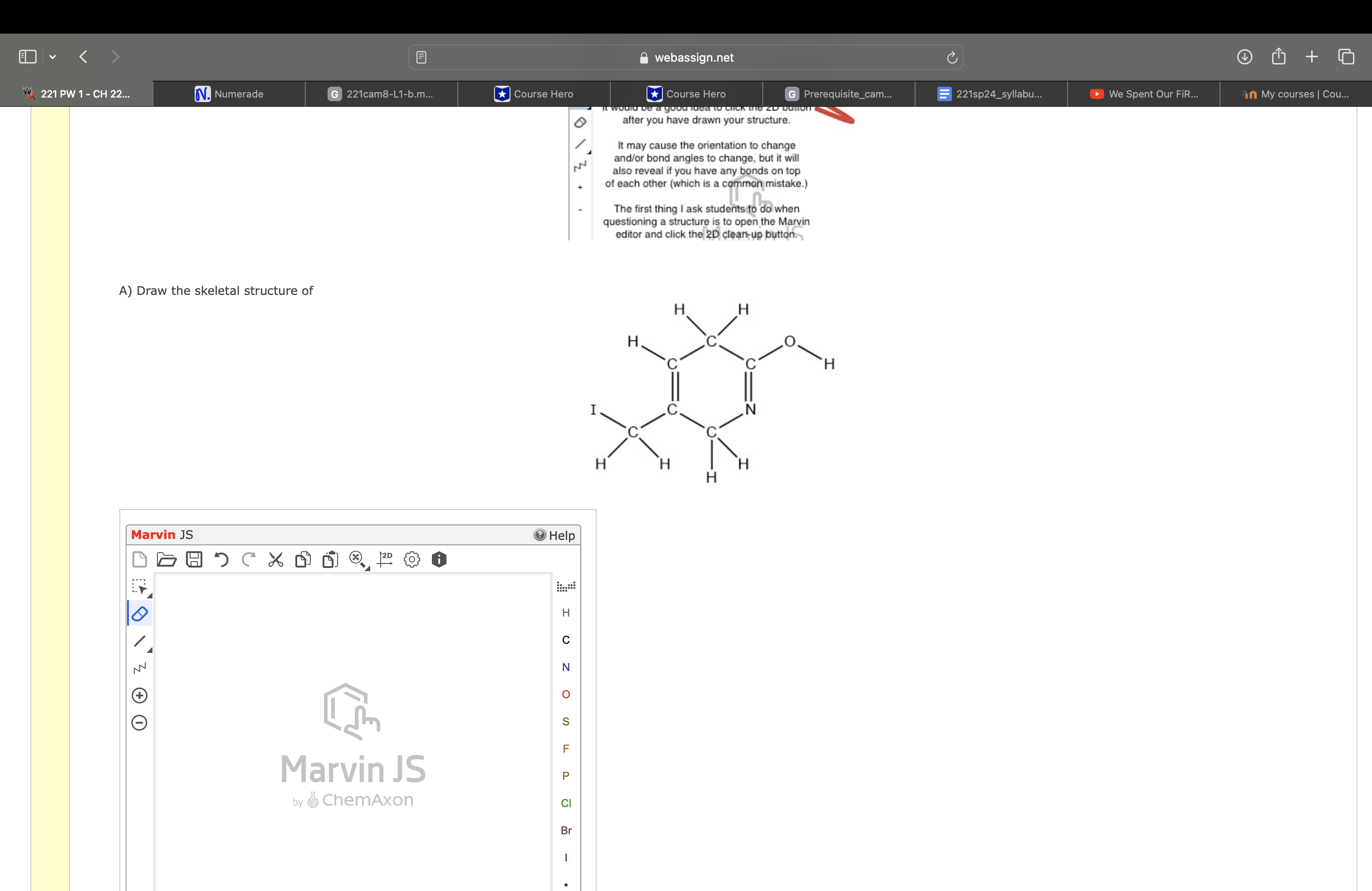Show the tab overview
The width and height of the screenshot is (1372, 891).
point(1346,56)
